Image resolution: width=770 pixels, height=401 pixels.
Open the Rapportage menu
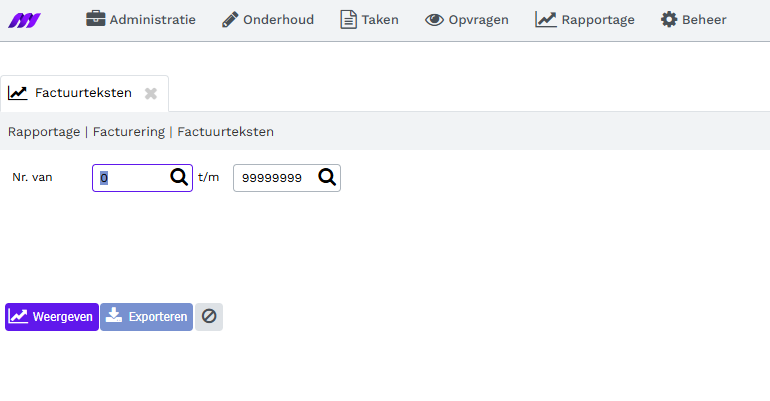click(585, 20)
